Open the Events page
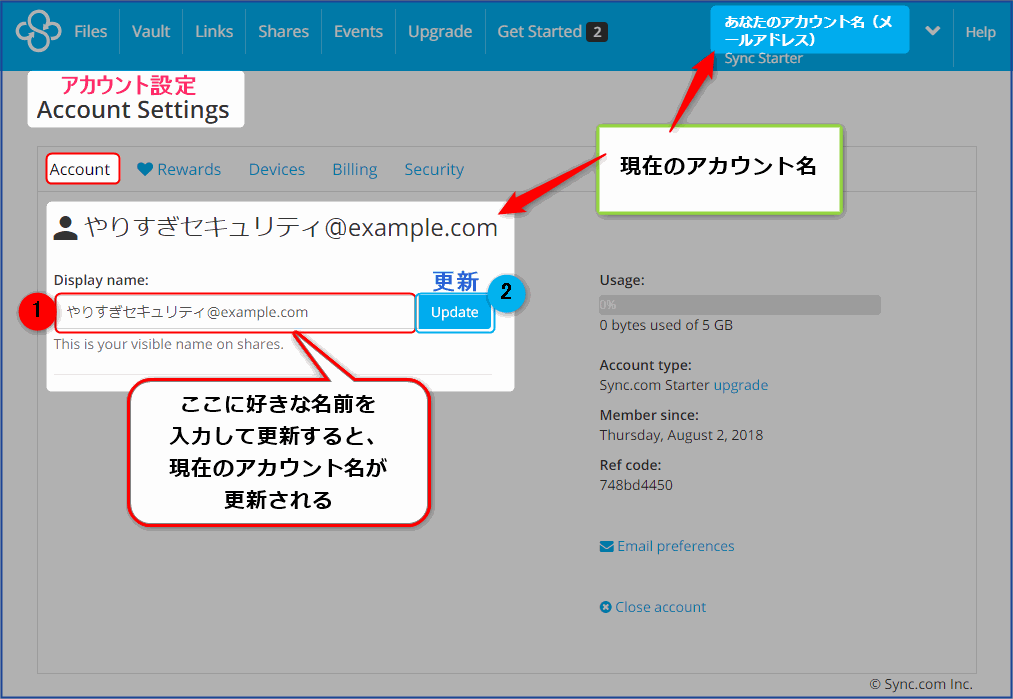 [358, 31]
